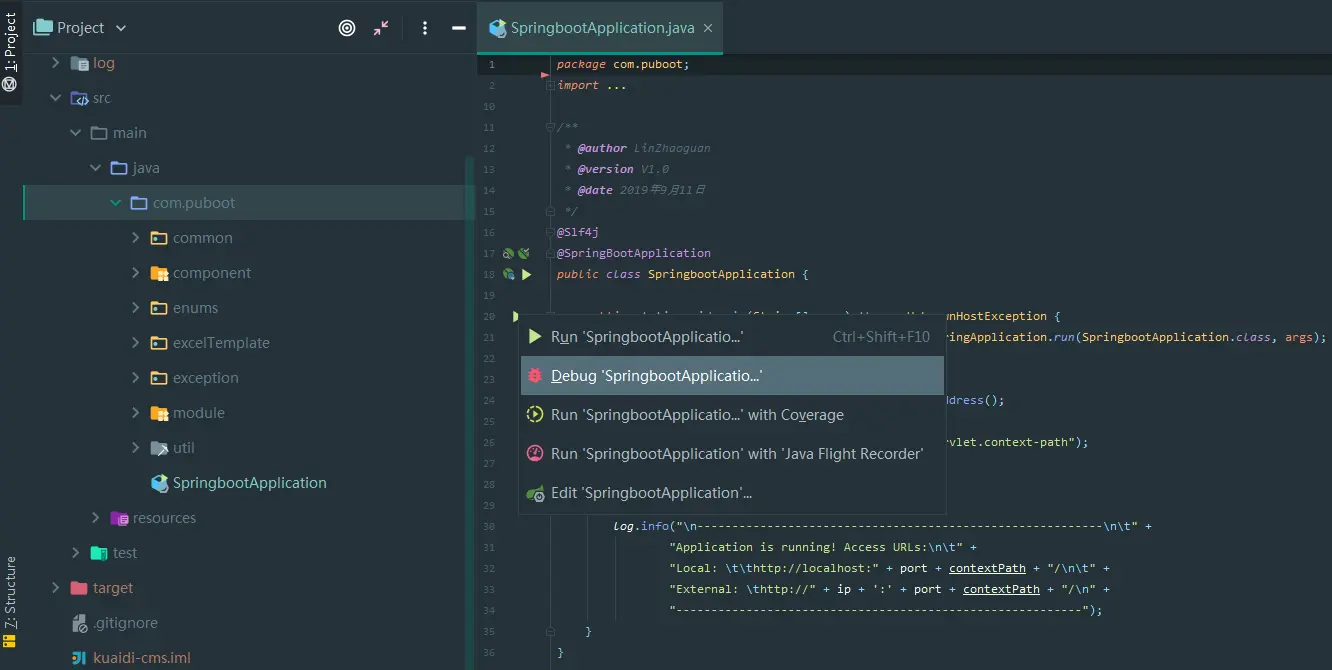The image size is (1332, 670).
Task: Hide the Project panel with minimize icon
Action: pos(459,28)
